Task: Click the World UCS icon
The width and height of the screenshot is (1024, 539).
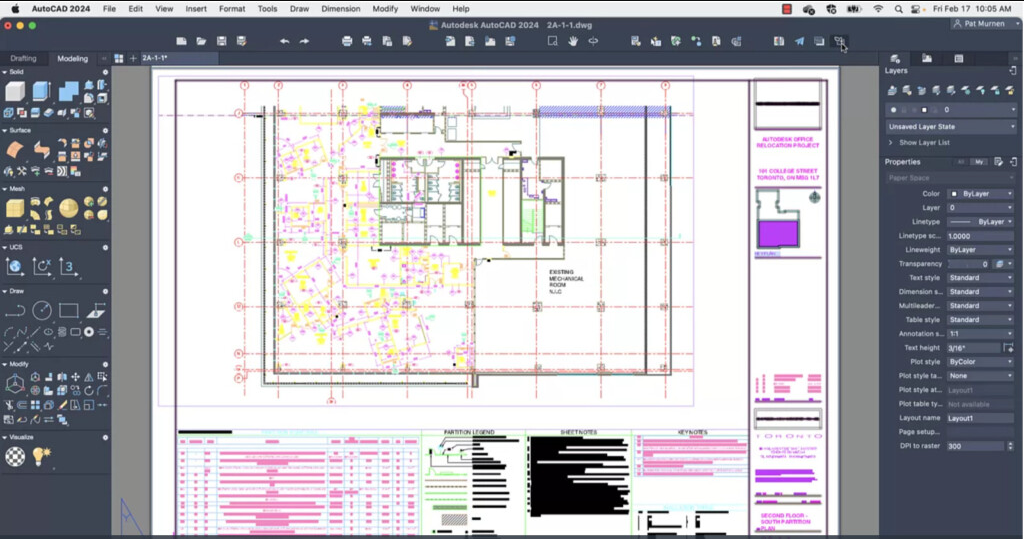Action: point(15,266)
